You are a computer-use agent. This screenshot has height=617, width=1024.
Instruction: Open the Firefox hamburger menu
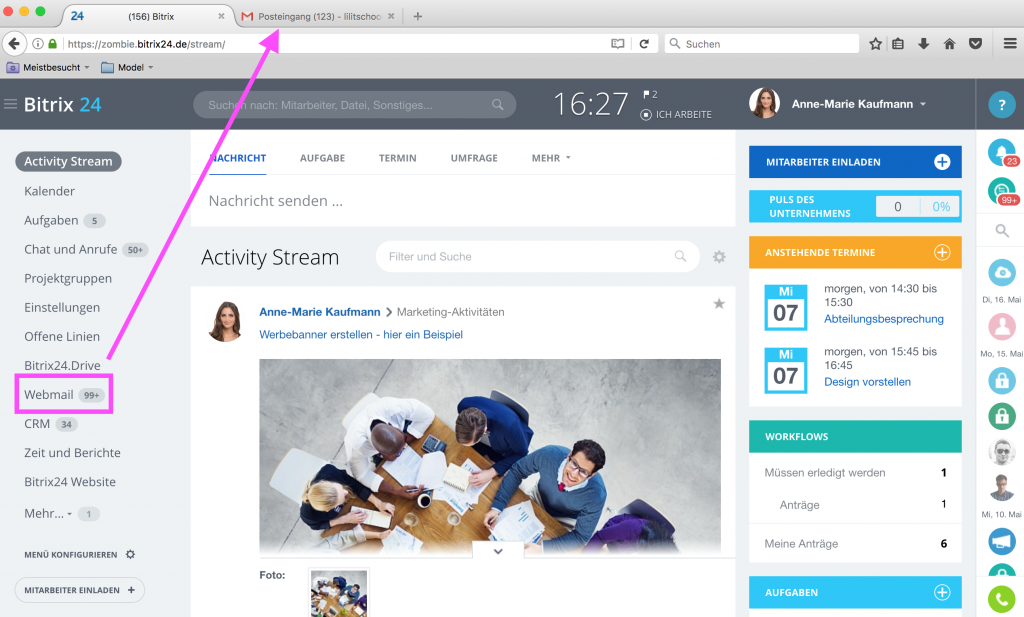click(x=1010, y=44)
